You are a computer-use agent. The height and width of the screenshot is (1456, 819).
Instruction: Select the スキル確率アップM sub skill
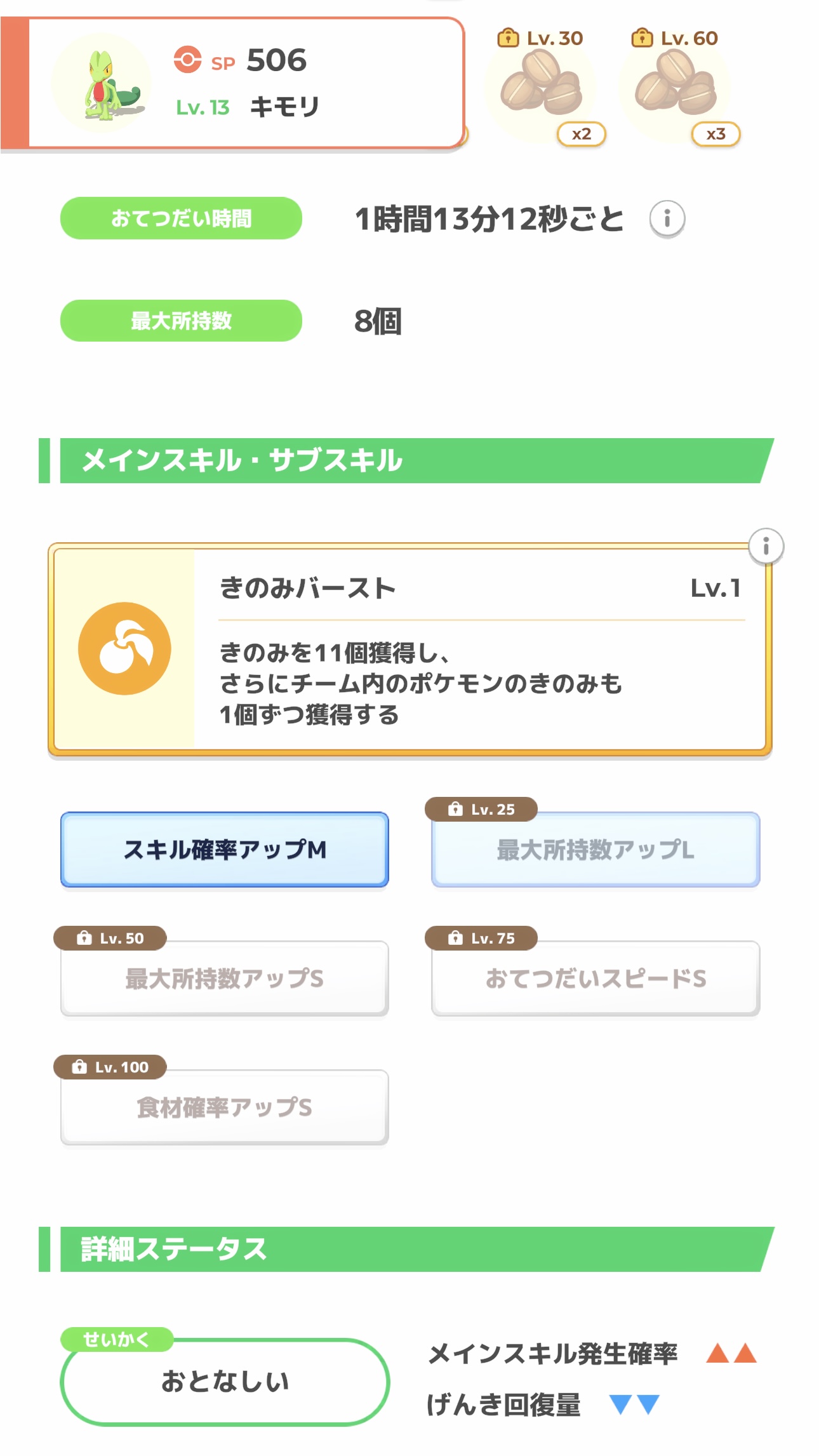click(x=225, y=850)
